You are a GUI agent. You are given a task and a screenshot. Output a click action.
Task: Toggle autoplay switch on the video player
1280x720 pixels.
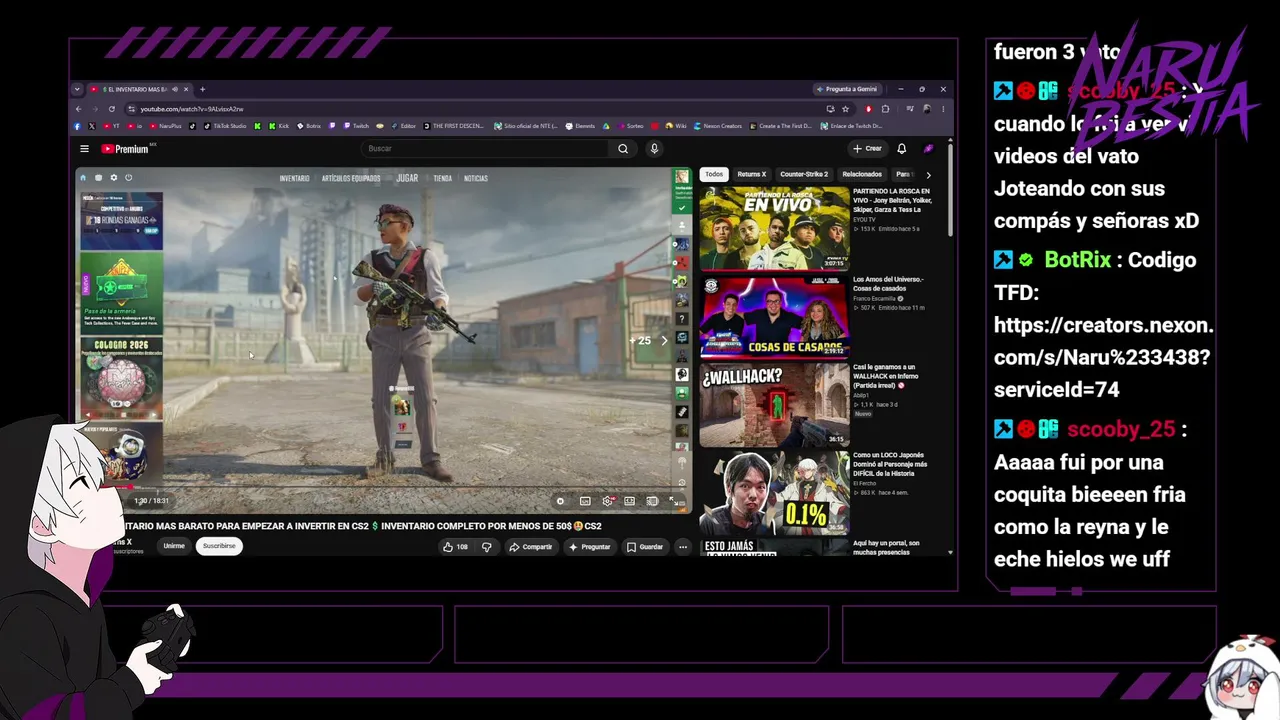(560, 501)
